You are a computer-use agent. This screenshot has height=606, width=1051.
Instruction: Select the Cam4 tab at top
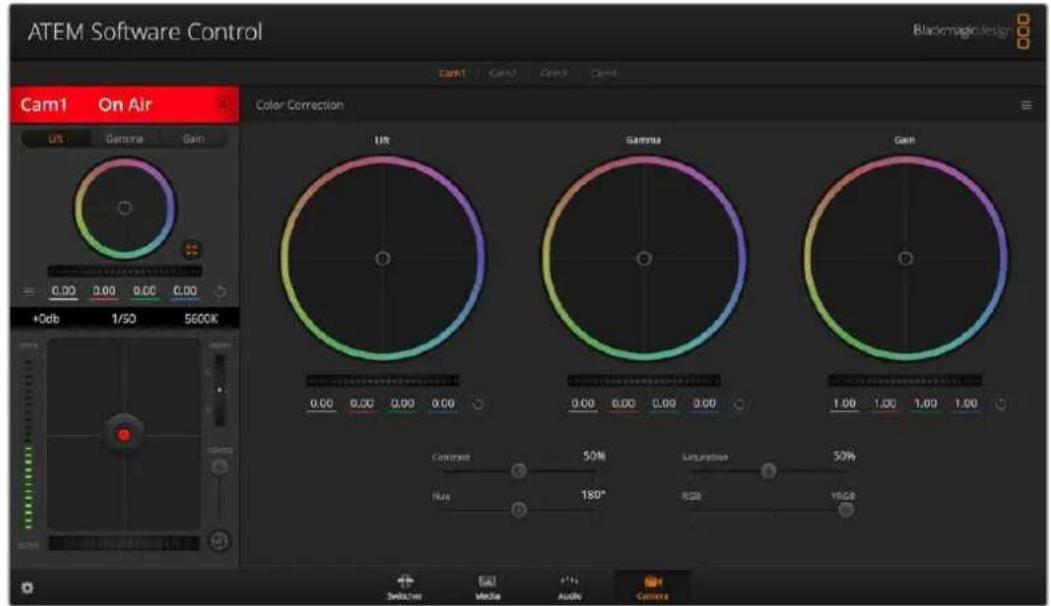click(604, 73)
